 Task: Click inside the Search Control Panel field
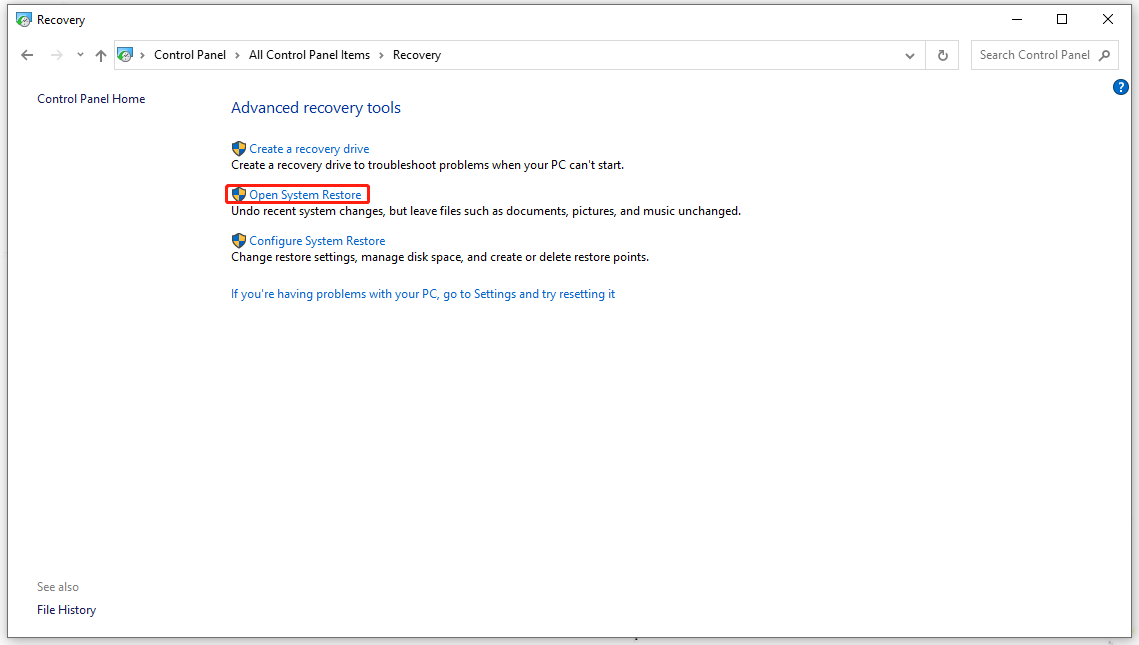1030,55
